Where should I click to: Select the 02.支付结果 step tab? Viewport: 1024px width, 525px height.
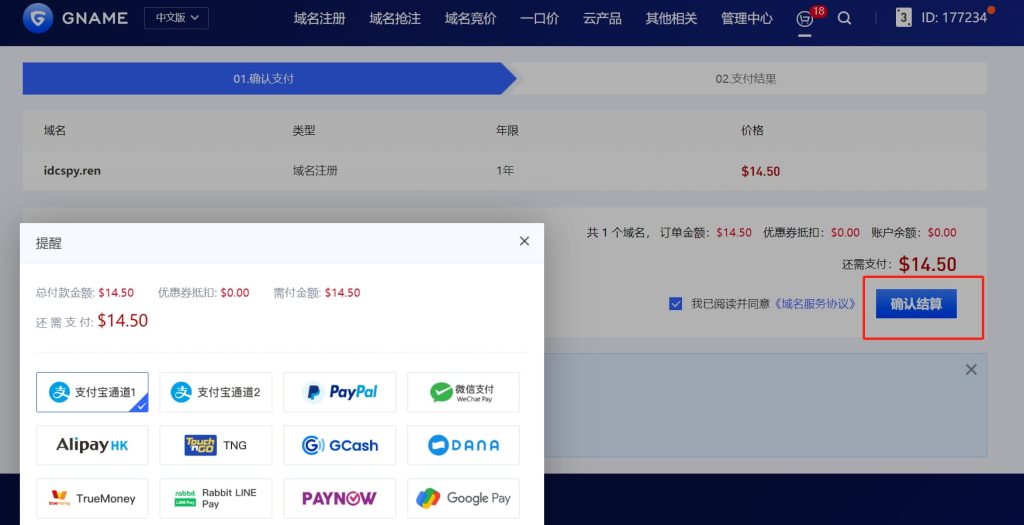pos(746,78)
